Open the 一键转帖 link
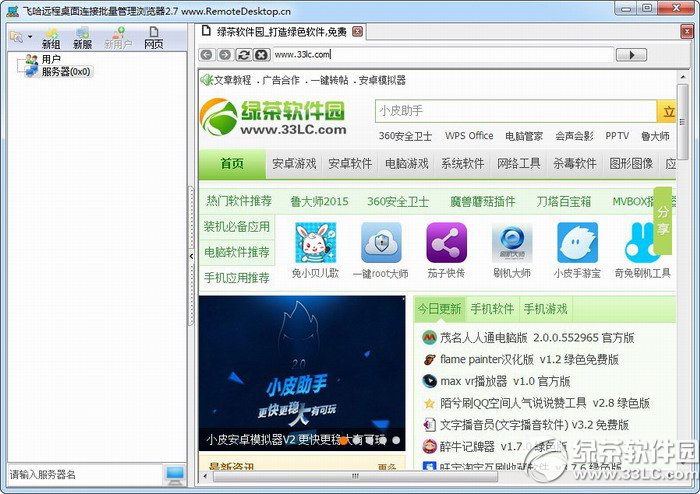The width and height of the screenshot is (700, 494). [x=329, y=80]
